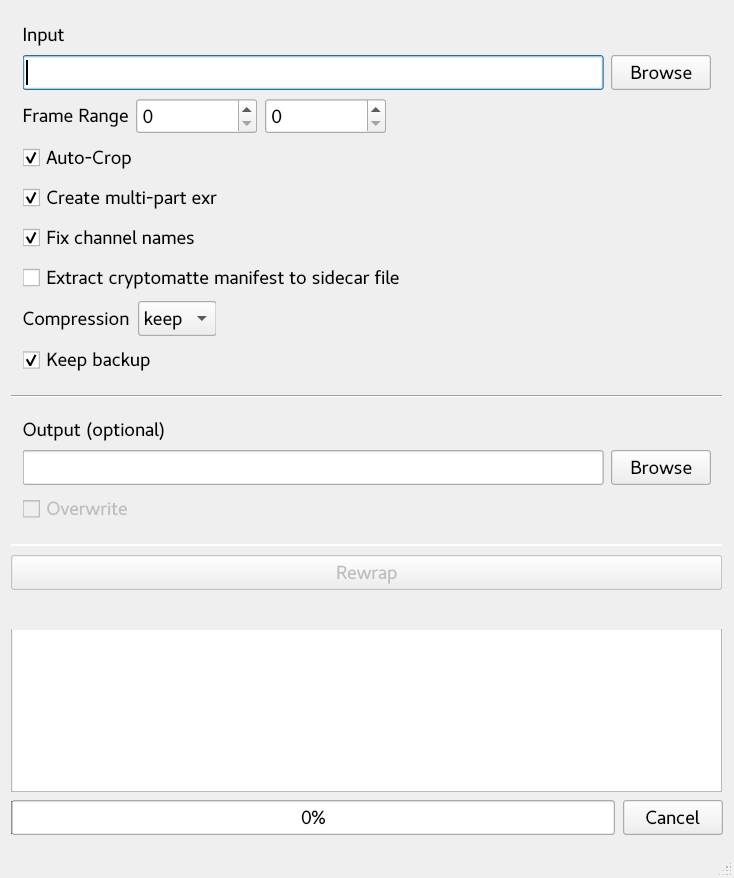Viewport: 734px width, 878px height.
Task: Uncheck the Keep backup option
Action: [32, 361]
